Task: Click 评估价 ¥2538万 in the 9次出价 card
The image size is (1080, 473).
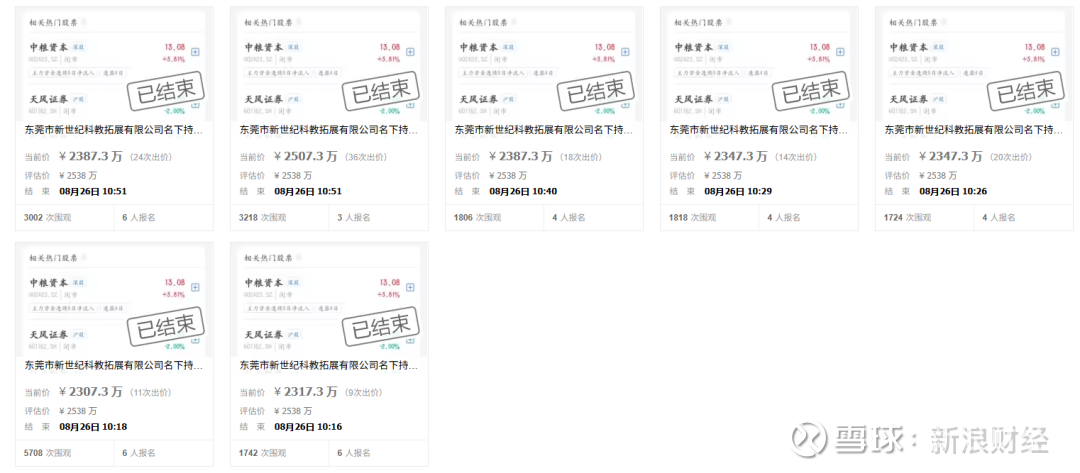Action: point(276,411)
